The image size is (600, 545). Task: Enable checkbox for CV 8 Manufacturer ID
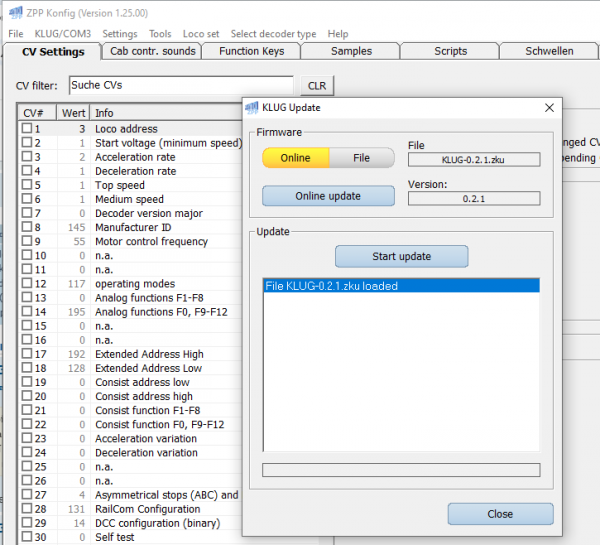coord(27,227)
